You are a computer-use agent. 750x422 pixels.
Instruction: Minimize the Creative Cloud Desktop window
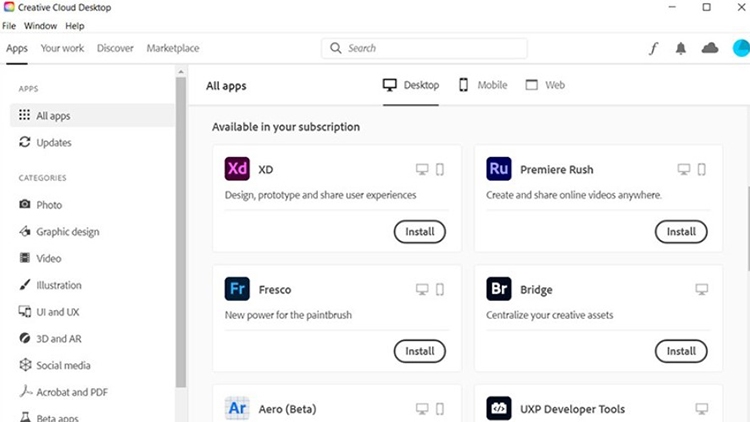[672, 7]
